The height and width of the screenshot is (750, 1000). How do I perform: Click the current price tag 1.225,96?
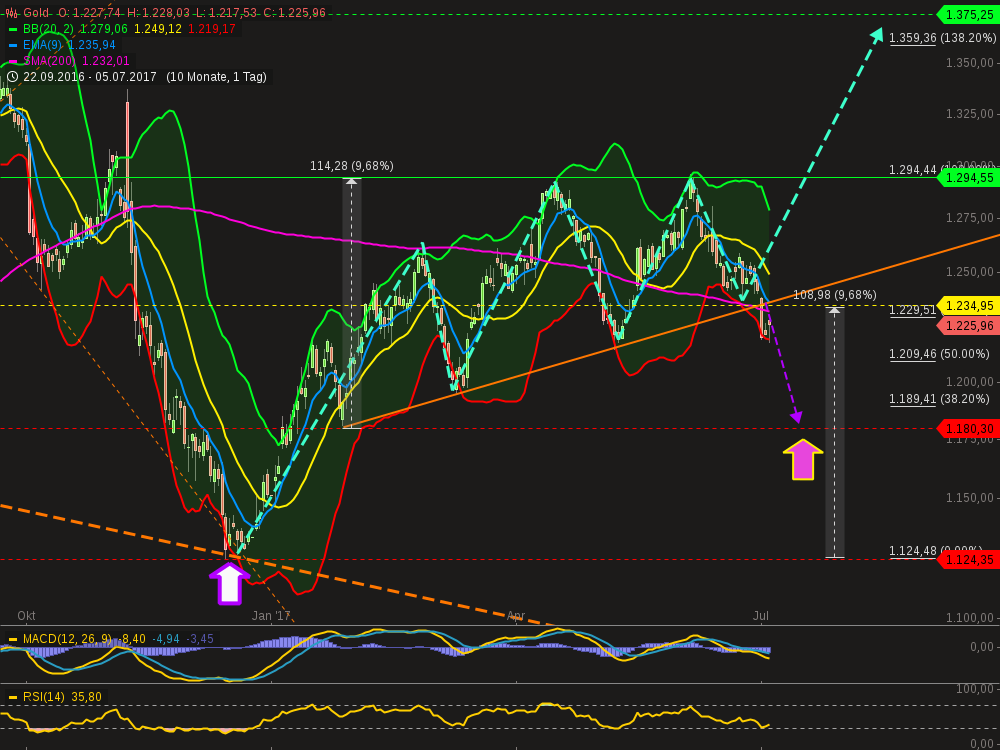coord(969,325)
